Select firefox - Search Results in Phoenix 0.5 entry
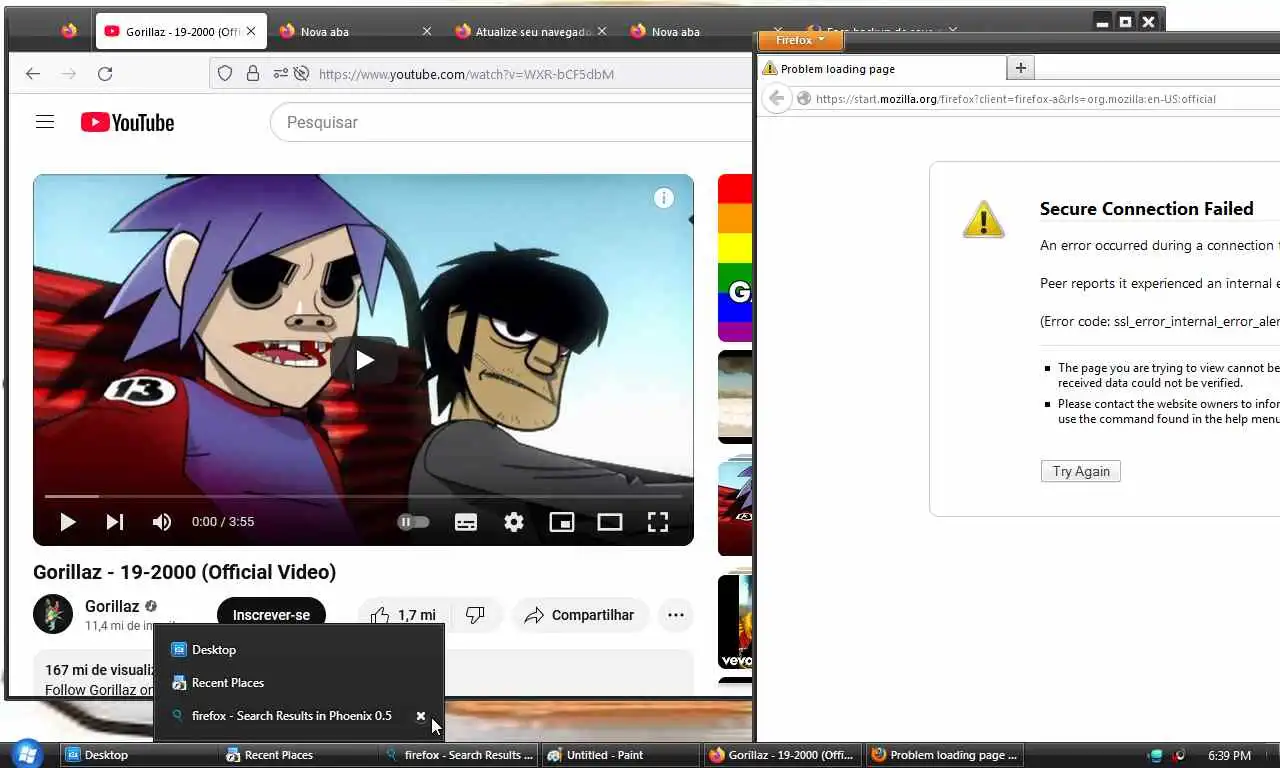Image resolution: width=1280 pixels, height=768 pixels. tap(291, 716)
